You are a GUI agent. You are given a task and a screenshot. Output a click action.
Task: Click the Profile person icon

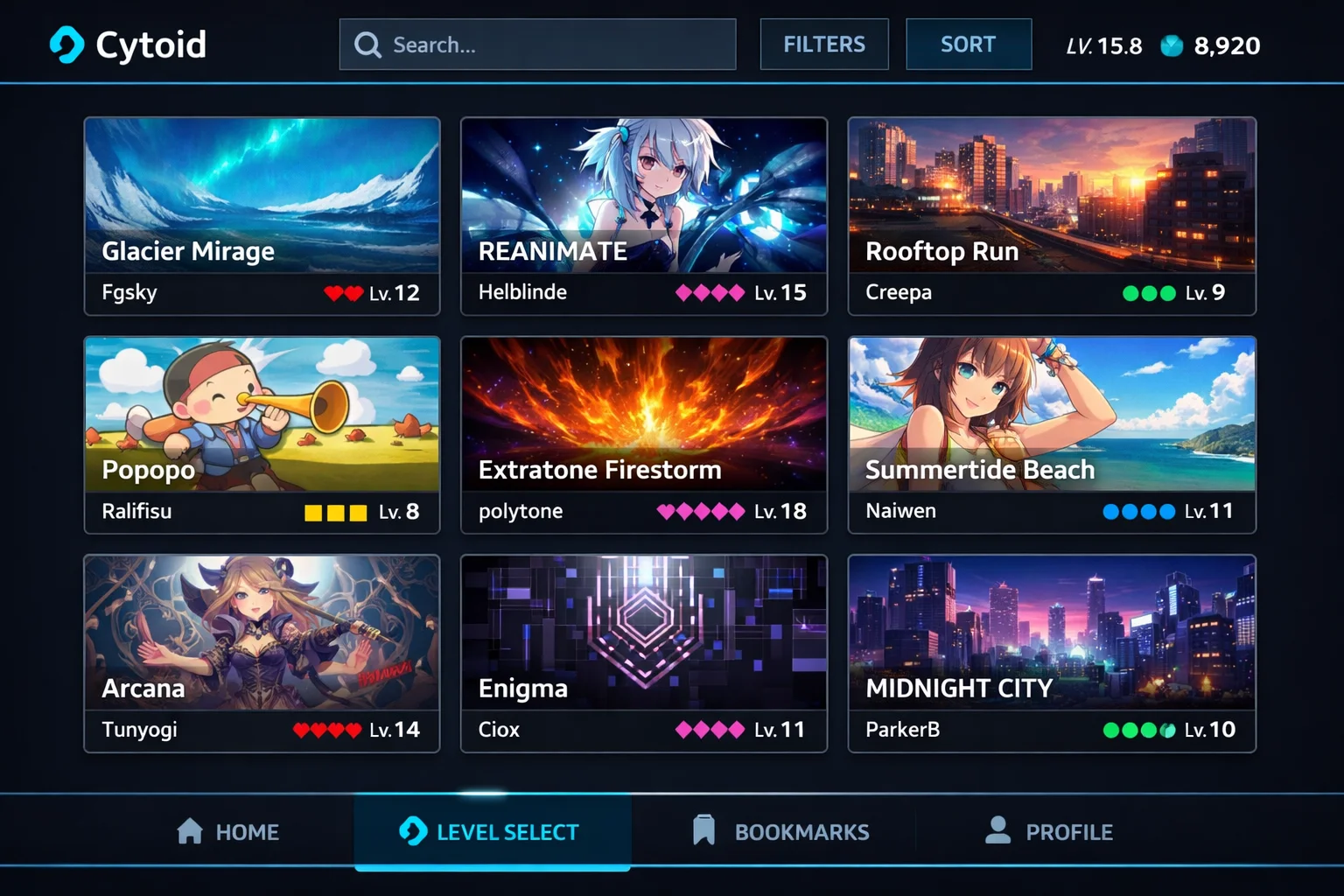(997, 829)
